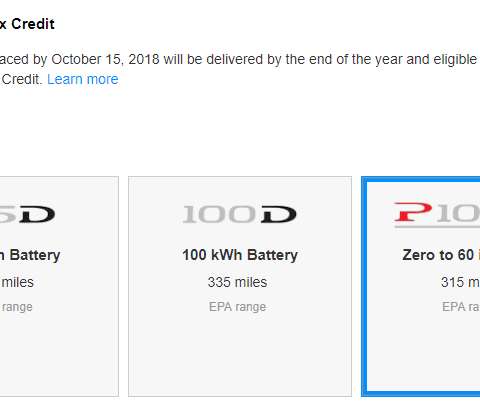Screen dimensions: 480x412
Task: Click the 100 kWh Battery heading
Action: [x=240, y=255]
